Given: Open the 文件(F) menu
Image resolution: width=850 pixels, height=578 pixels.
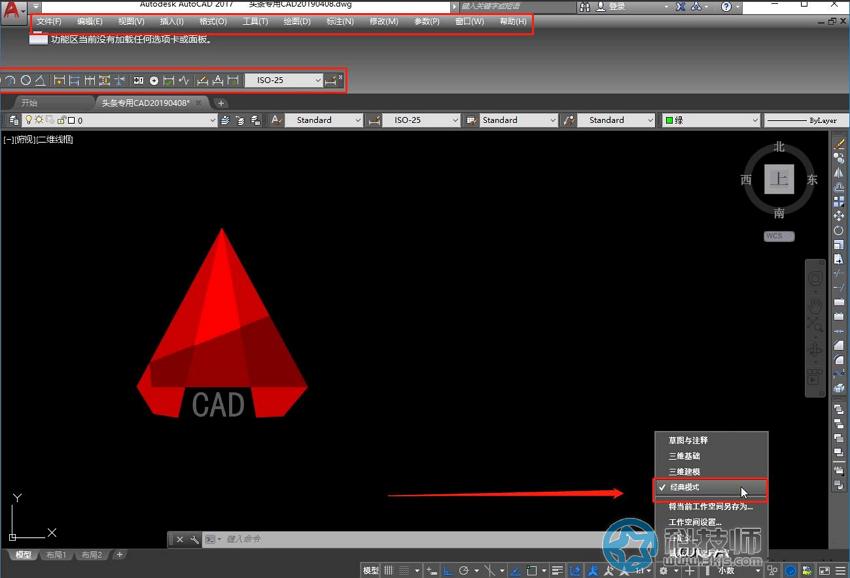Looking at the screenshot, I should (49, 22).
